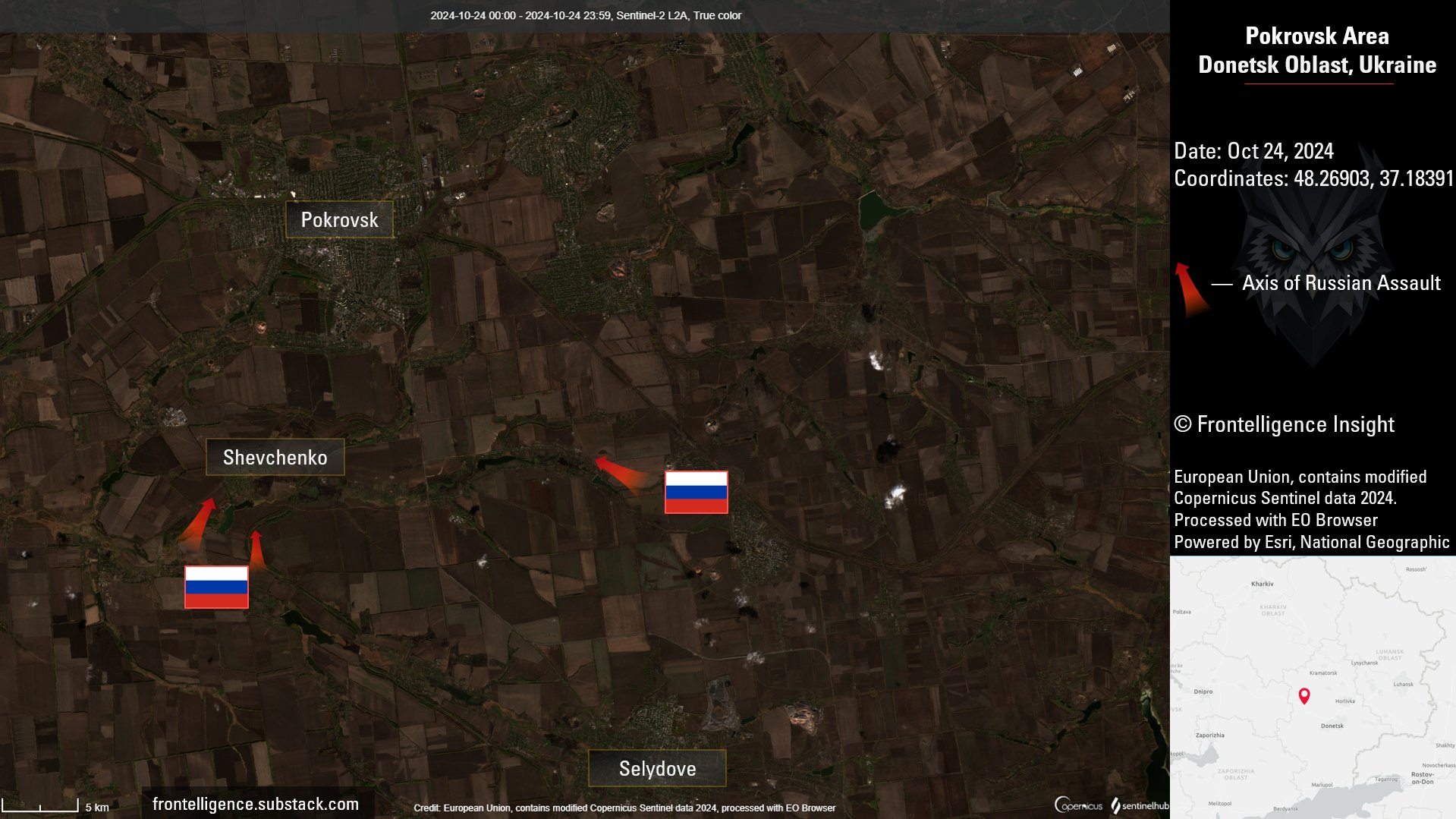Click Donetsk on the inset map
Viewport: 1456px width, 819px height.
click(1332, 726)
